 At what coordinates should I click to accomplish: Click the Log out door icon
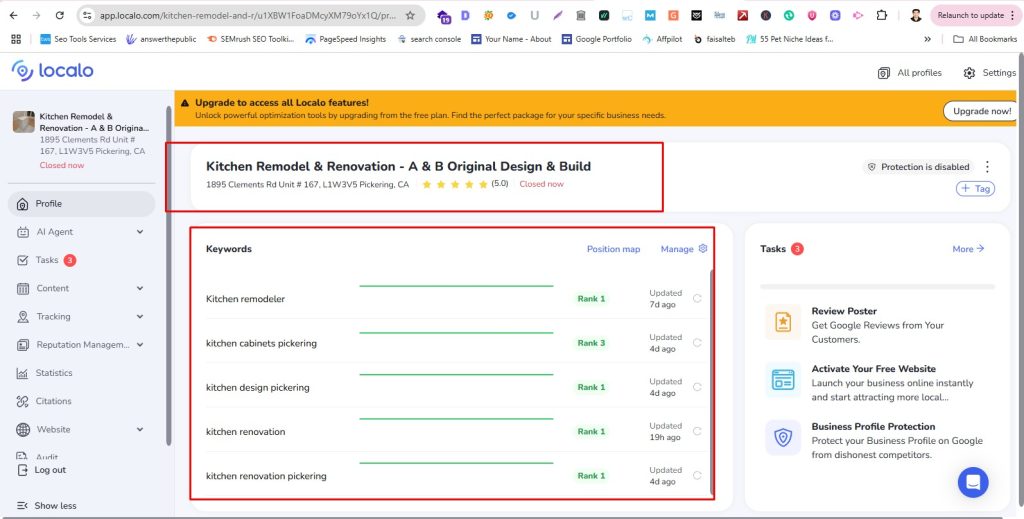(22, 470)
